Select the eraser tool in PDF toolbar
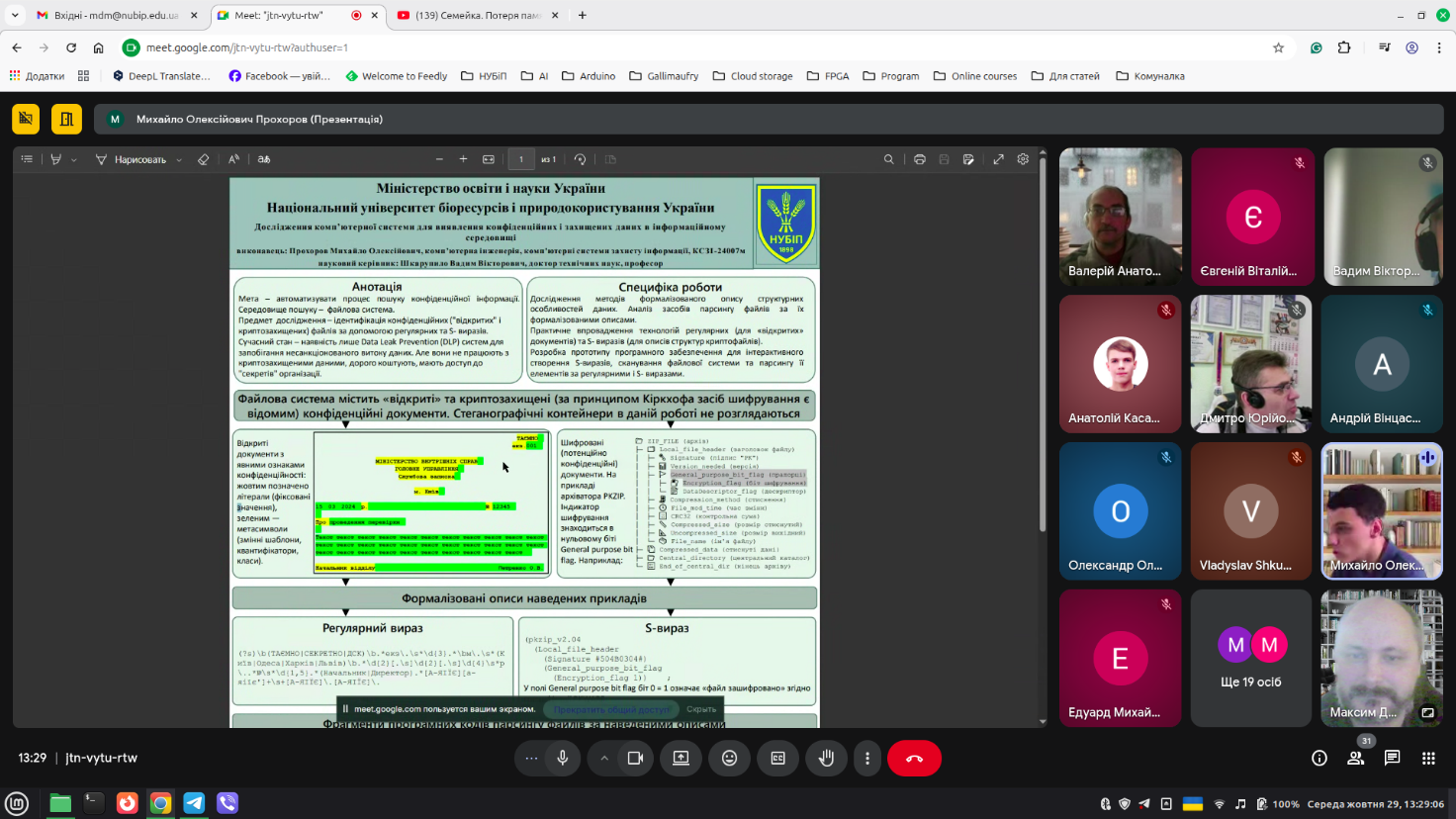This screenshot has height=819, width=1456. [203, 159]
